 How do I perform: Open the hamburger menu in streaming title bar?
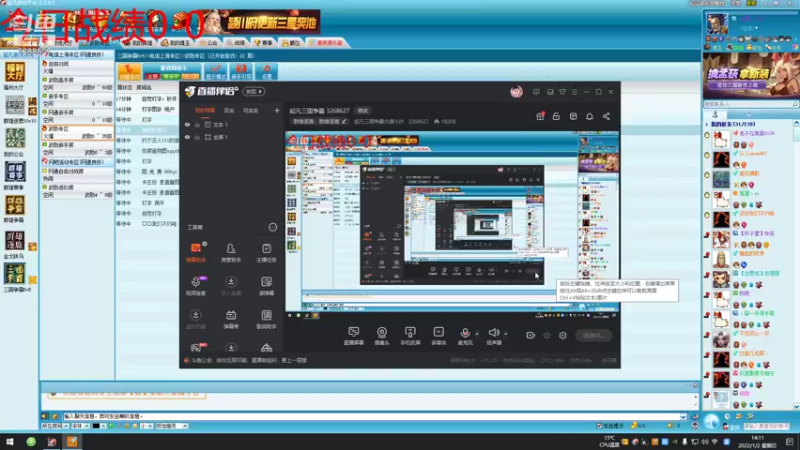574,92
